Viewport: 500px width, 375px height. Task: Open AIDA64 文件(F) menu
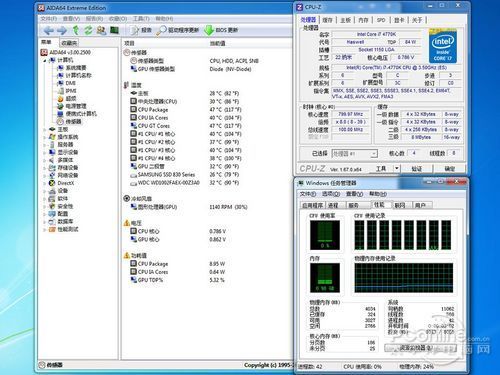[x=49, y=19]
